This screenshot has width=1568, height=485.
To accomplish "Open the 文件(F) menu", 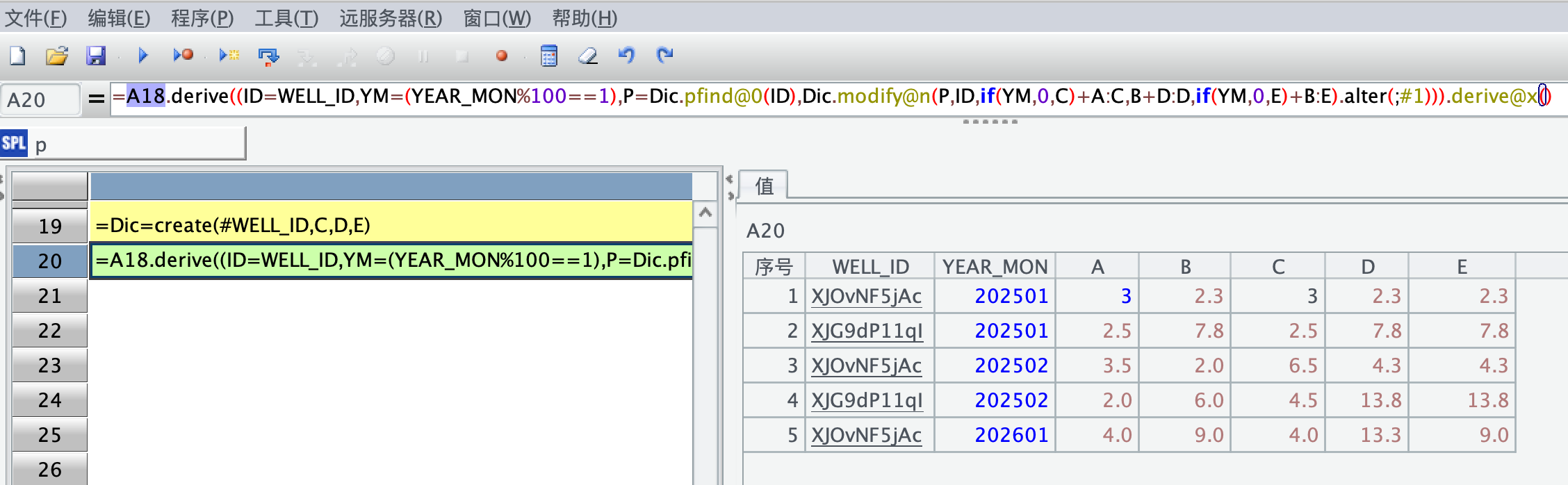I will pyautogui.click(x=36, y=18).
